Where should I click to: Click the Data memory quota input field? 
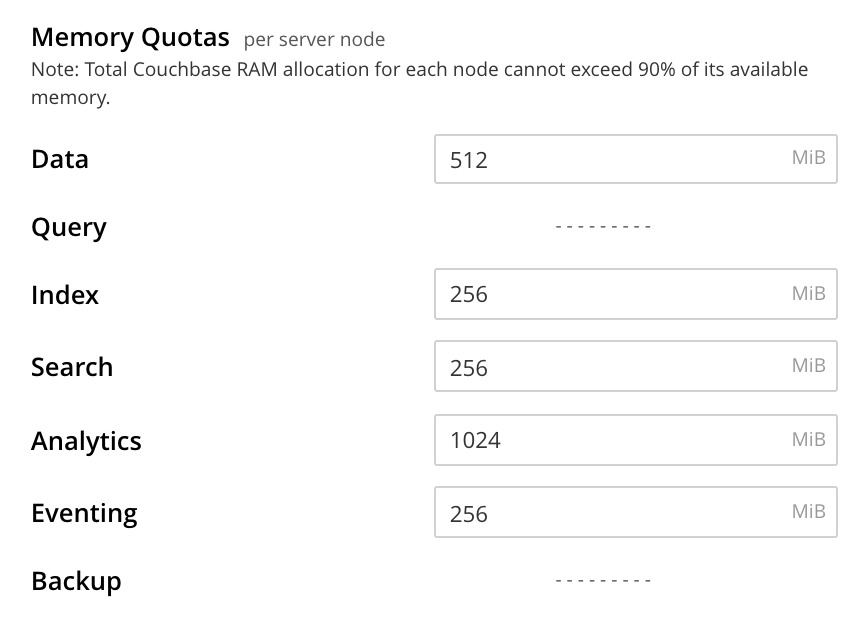pos(610,160)
